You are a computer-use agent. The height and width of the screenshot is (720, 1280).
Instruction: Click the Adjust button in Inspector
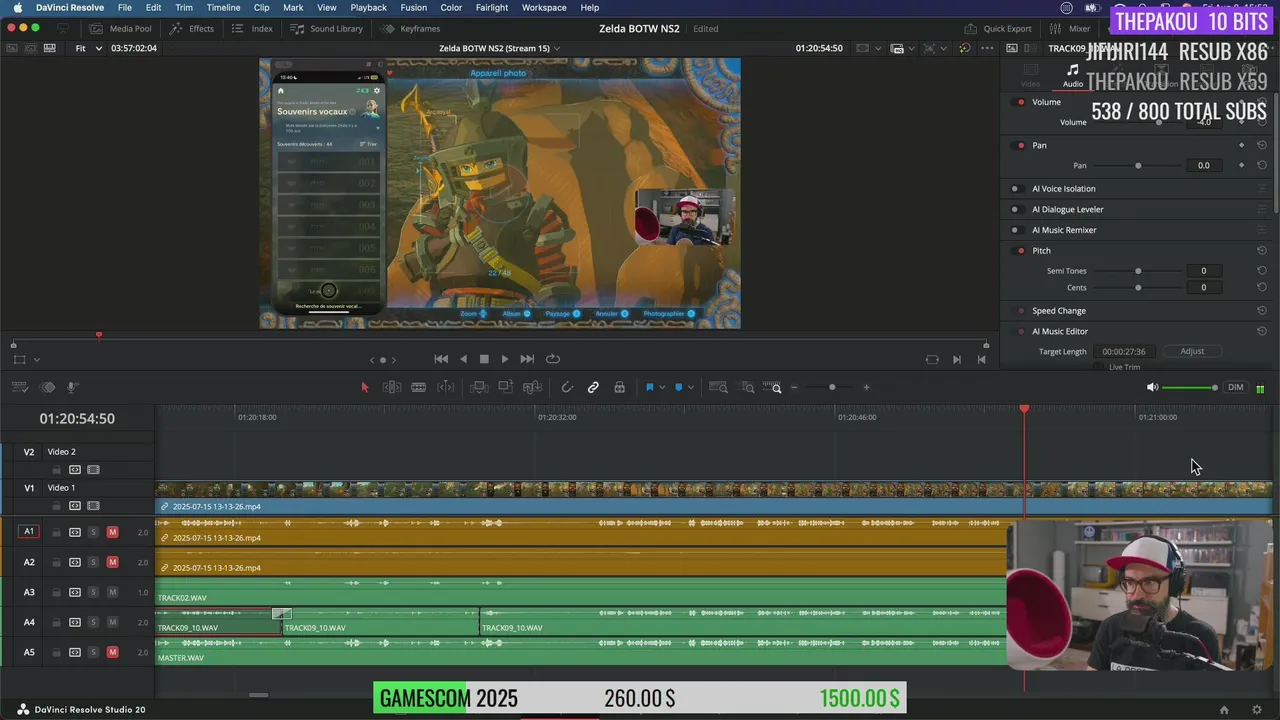point(1192,351)
